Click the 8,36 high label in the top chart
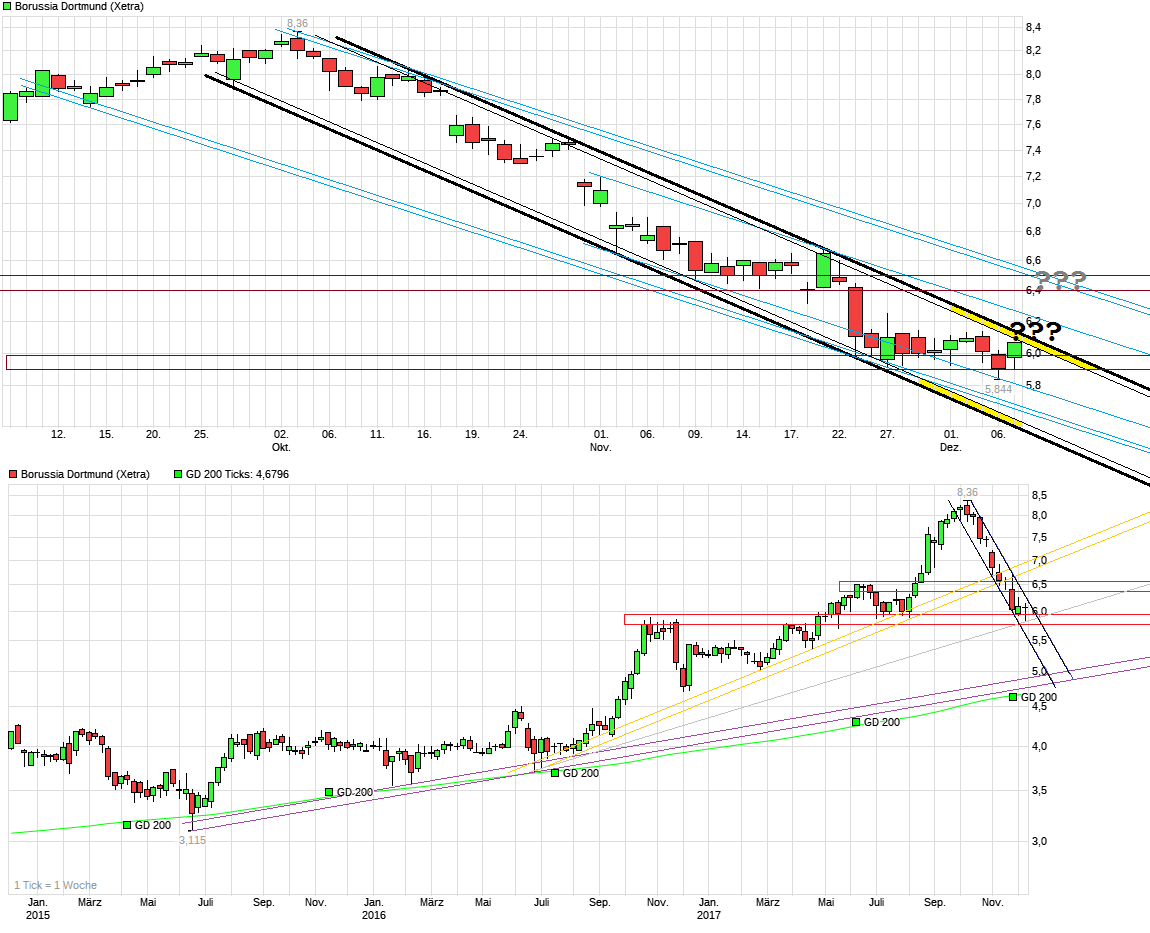Viewport: 1150px width, 933px height. [298, 23]
